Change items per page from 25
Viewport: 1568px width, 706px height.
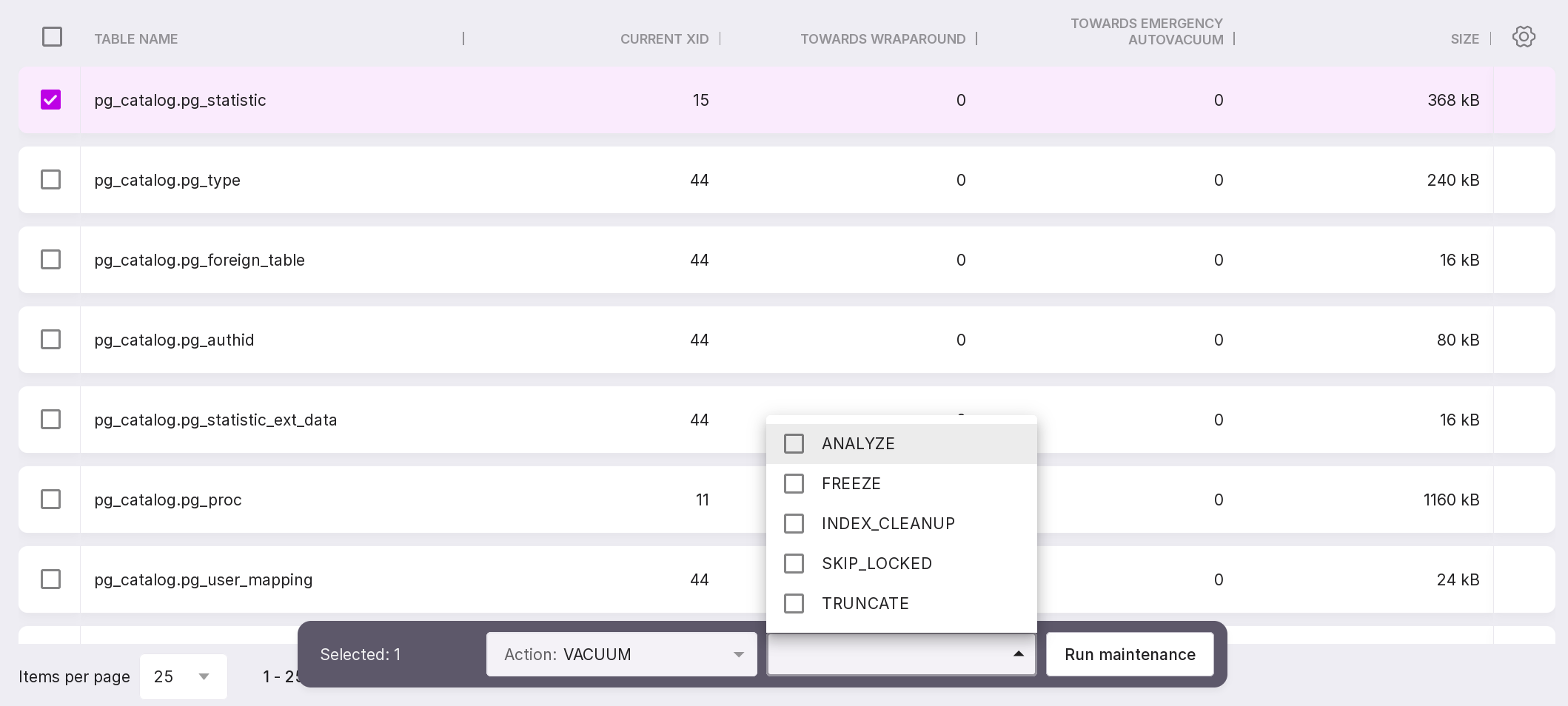183,676
